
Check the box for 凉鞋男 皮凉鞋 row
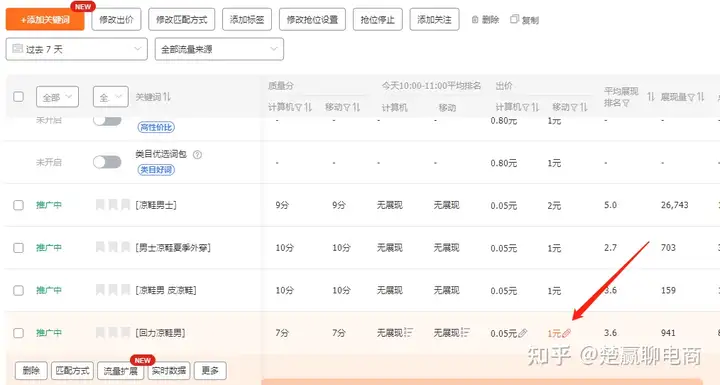(x=18, y=290)
